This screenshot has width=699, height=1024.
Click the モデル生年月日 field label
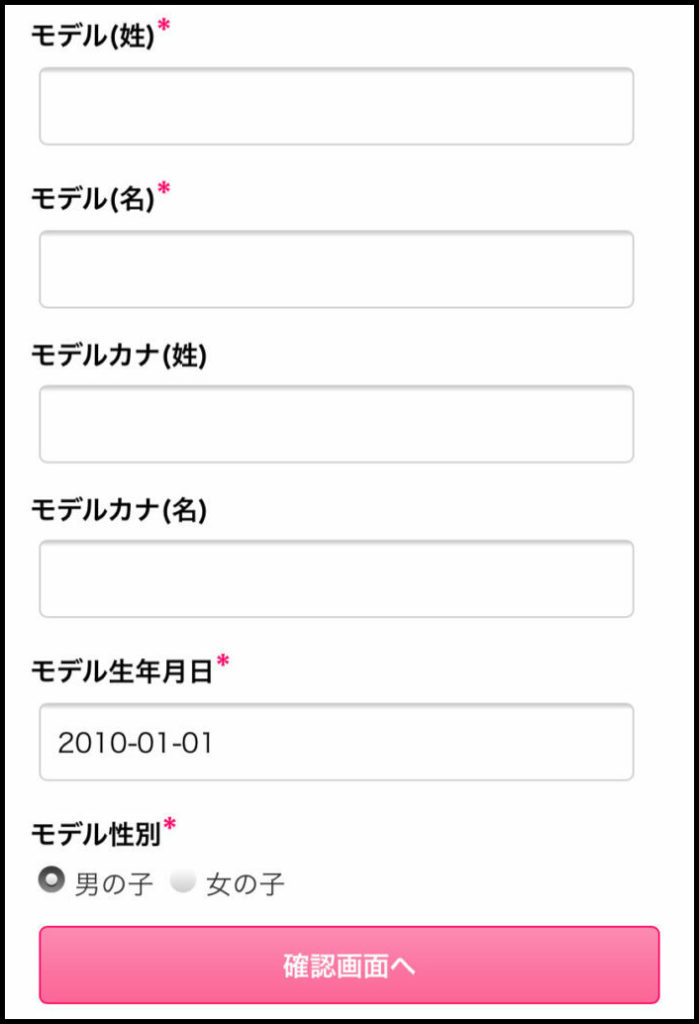coord(122,671)
